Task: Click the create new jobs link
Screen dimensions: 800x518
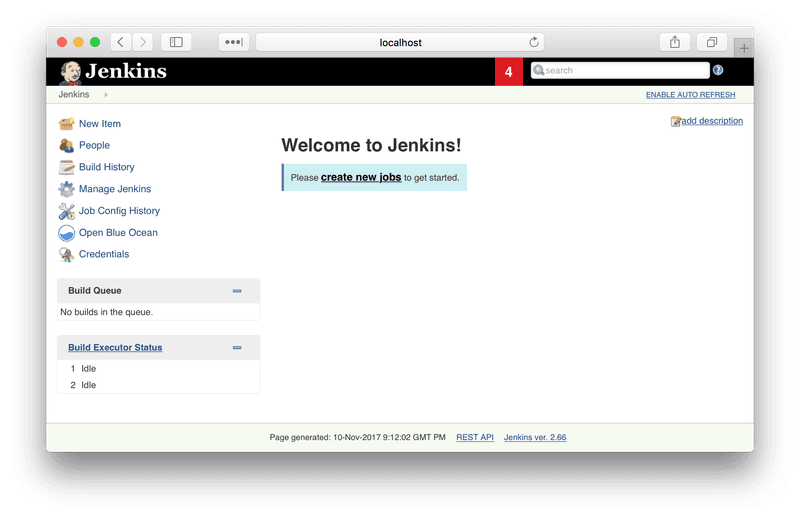Action: click(361, 177)
